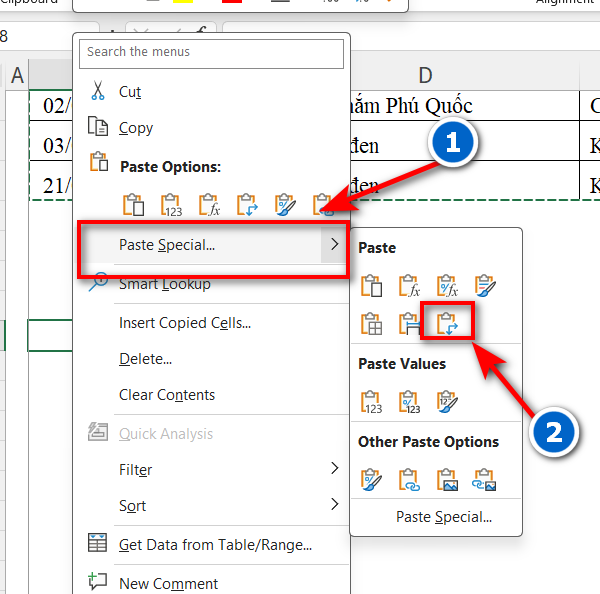The height and width of the screenshot is (594, 600).
Task: Click the No Borders paste icon
Action: 372,323
